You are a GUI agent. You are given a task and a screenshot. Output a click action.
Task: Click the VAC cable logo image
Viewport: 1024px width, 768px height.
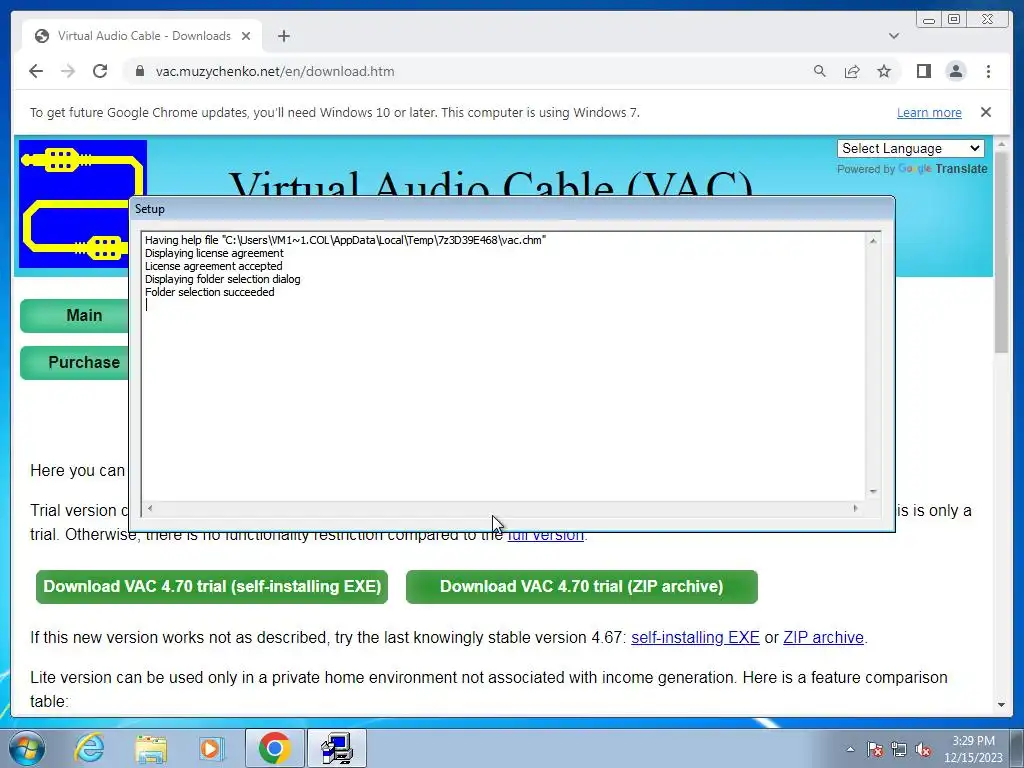[x=82, y=204]
